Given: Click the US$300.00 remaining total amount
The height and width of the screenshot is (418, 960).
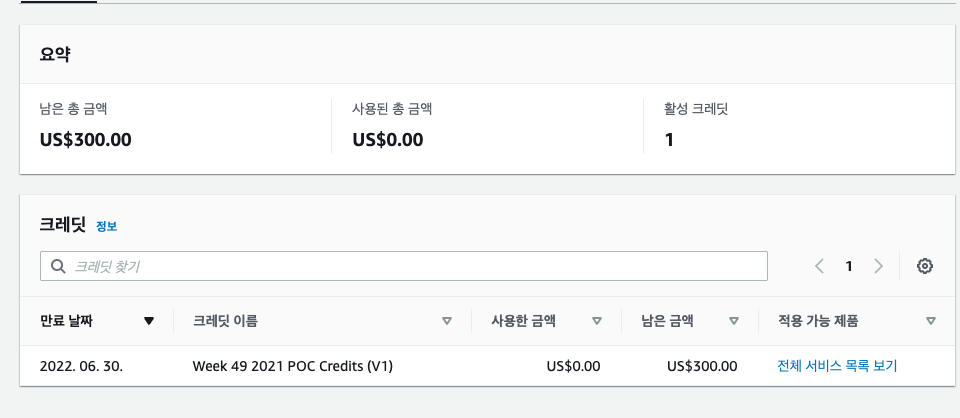Looking at the screenshot, I should coord(86,139).
